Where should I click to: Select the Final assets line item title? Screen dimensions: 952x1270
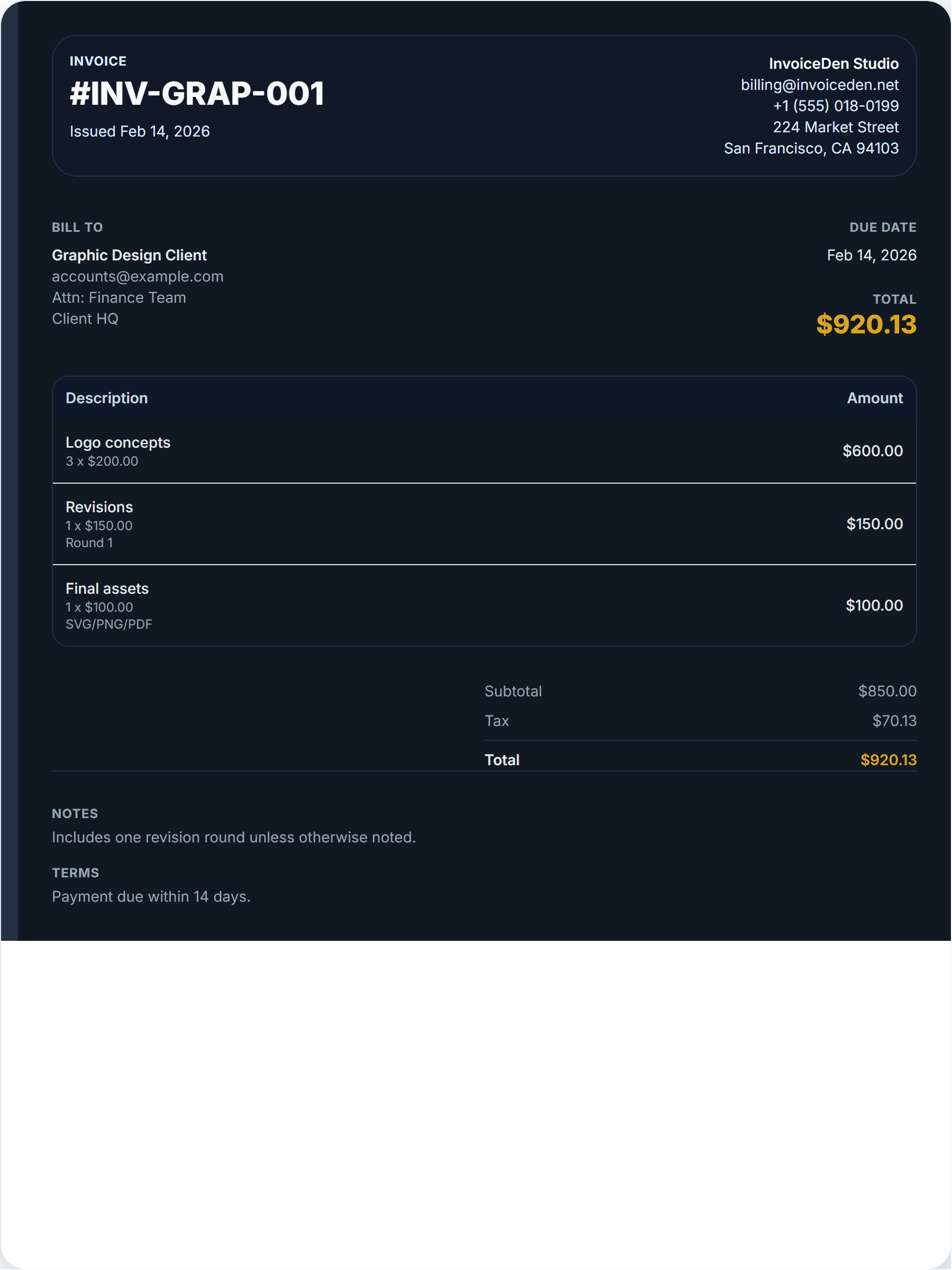click(107, 588)
